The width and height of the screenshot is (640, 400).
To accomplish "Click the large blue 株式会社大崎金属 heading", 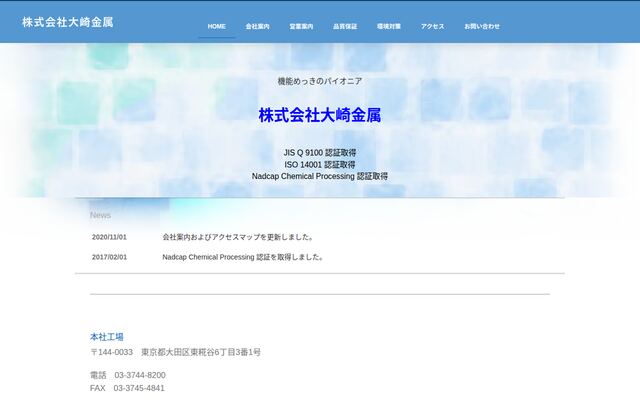I will (320, 115).
